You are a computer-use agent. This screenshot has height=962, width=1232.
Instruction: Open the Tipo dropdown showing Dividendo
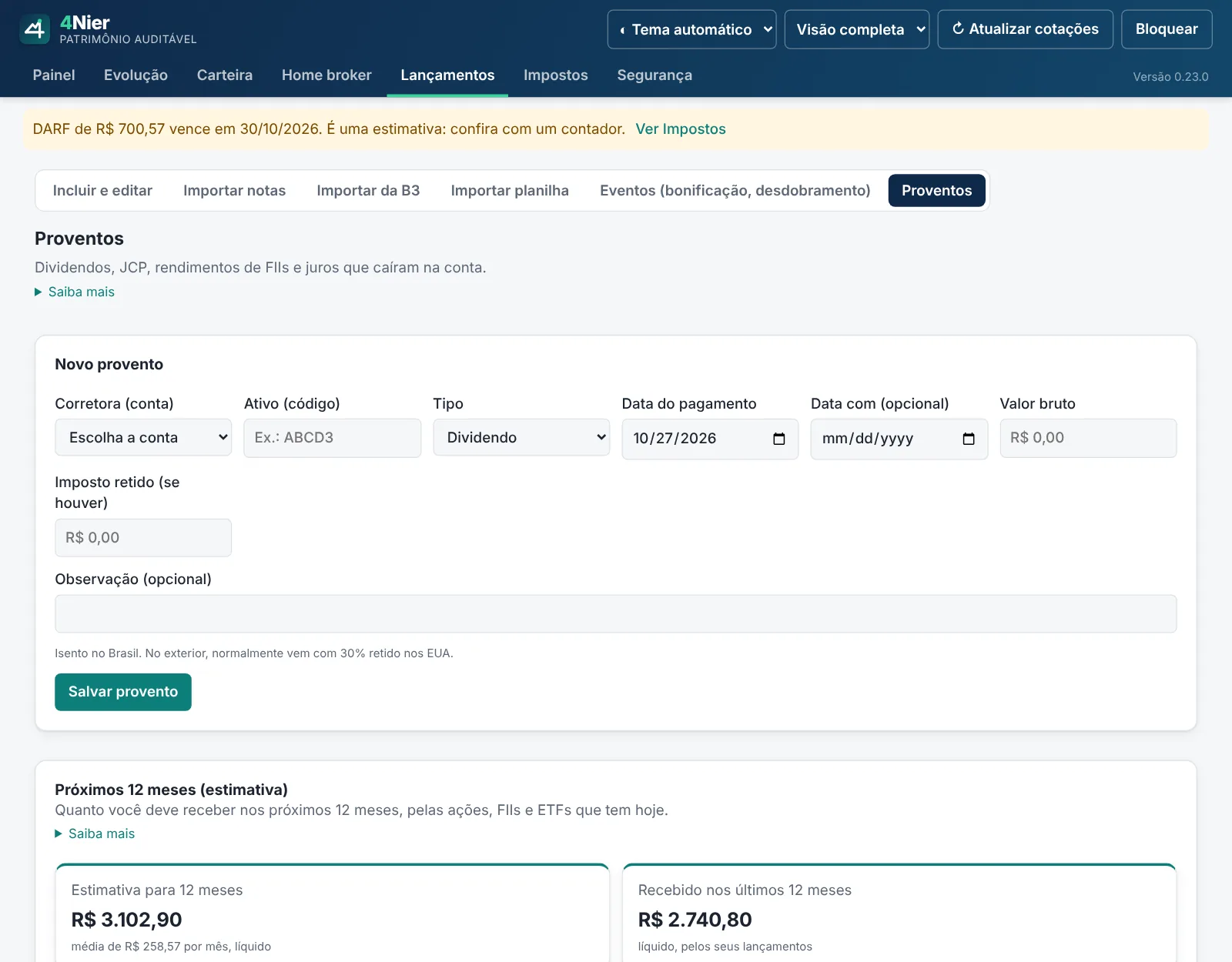521,437
